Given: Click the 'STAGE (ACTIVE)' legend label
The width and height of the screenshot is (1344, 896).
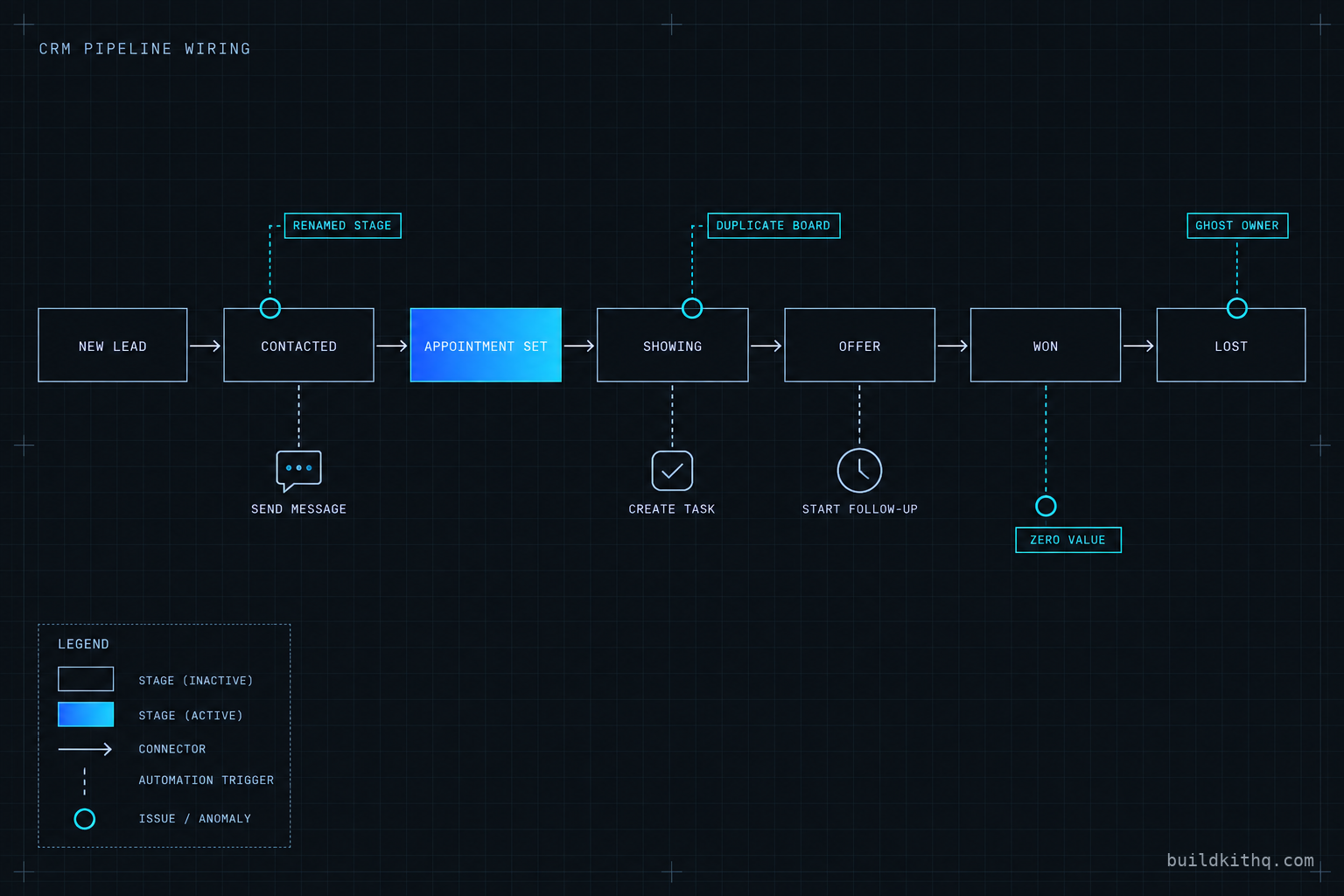Looking at the screenshot, I should tap(191, 716).
